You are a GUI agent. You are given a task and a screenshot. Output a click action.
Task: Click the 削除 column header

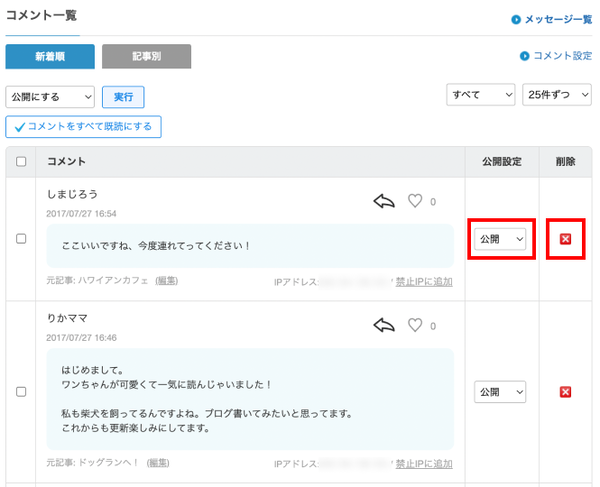tap(565, 161)
